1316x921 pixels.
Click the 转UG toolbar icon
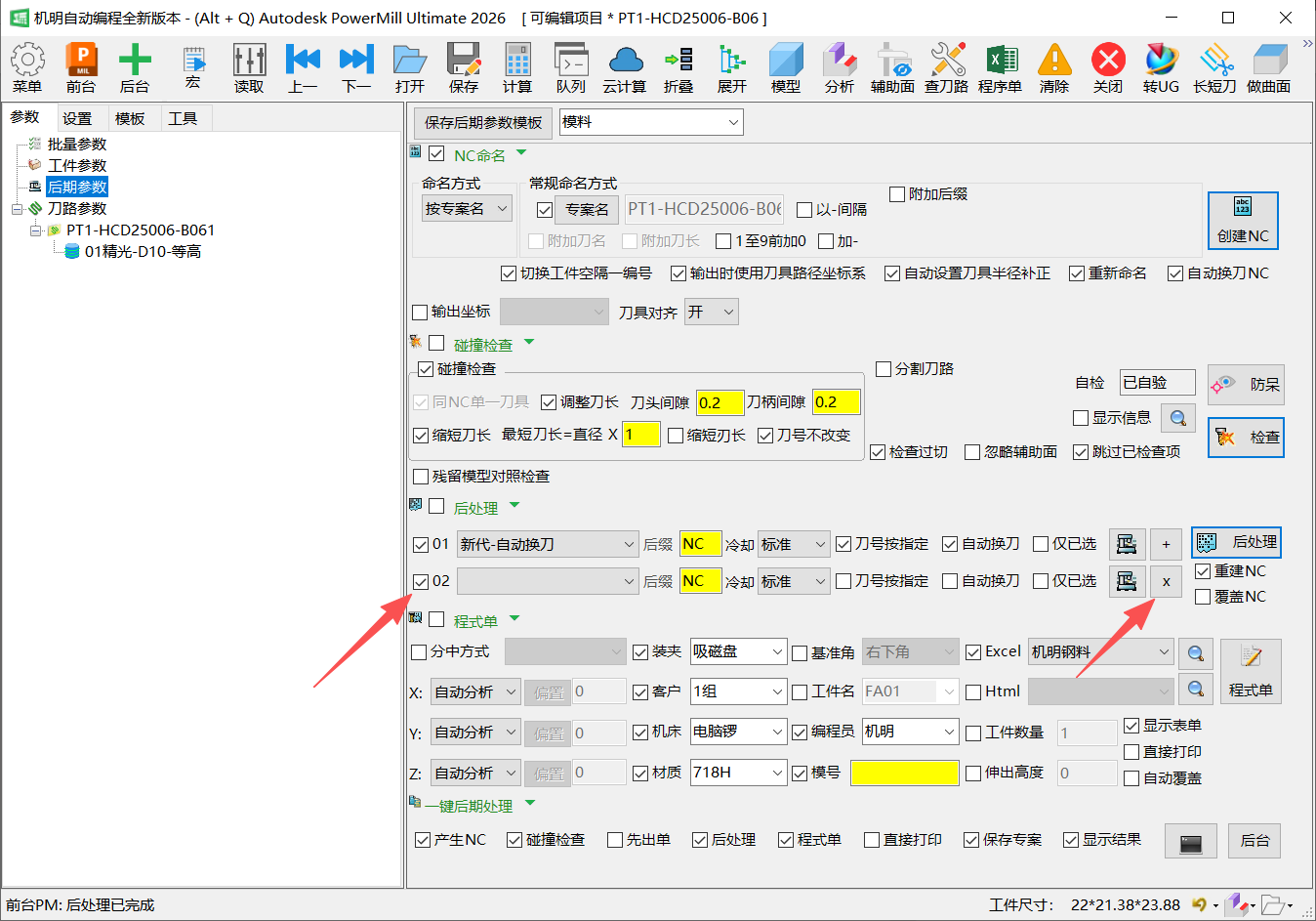pos(1162,67)
